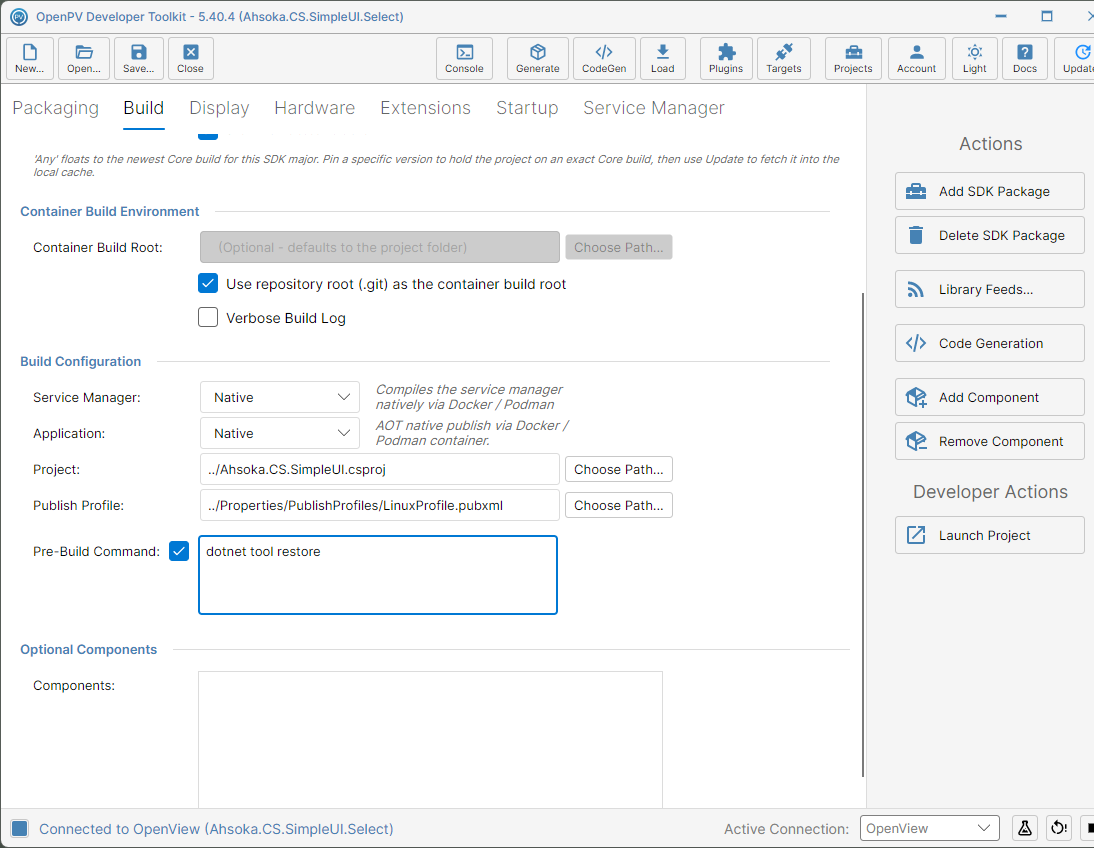Click the New project toolbar icon

click(x=30, y=58)
